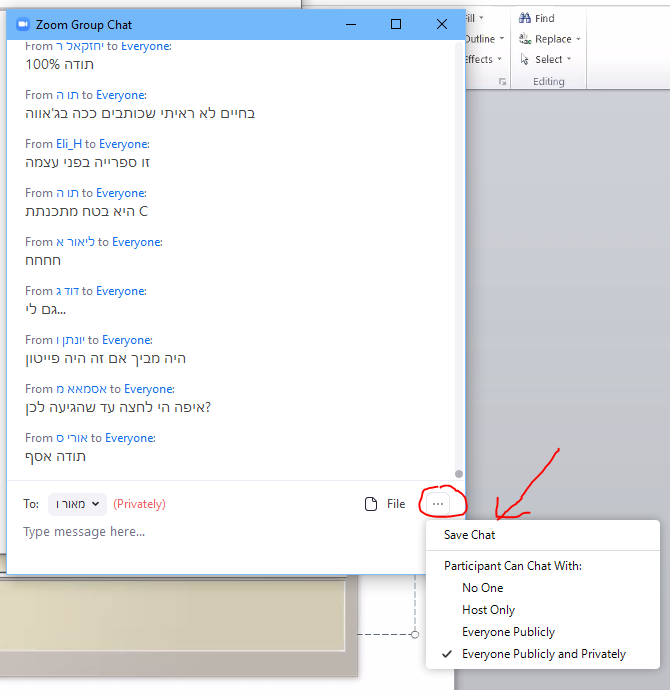Click the shape resize handle on the slide
This screenshot has height=690, width=670.
(x=415, y=635)
